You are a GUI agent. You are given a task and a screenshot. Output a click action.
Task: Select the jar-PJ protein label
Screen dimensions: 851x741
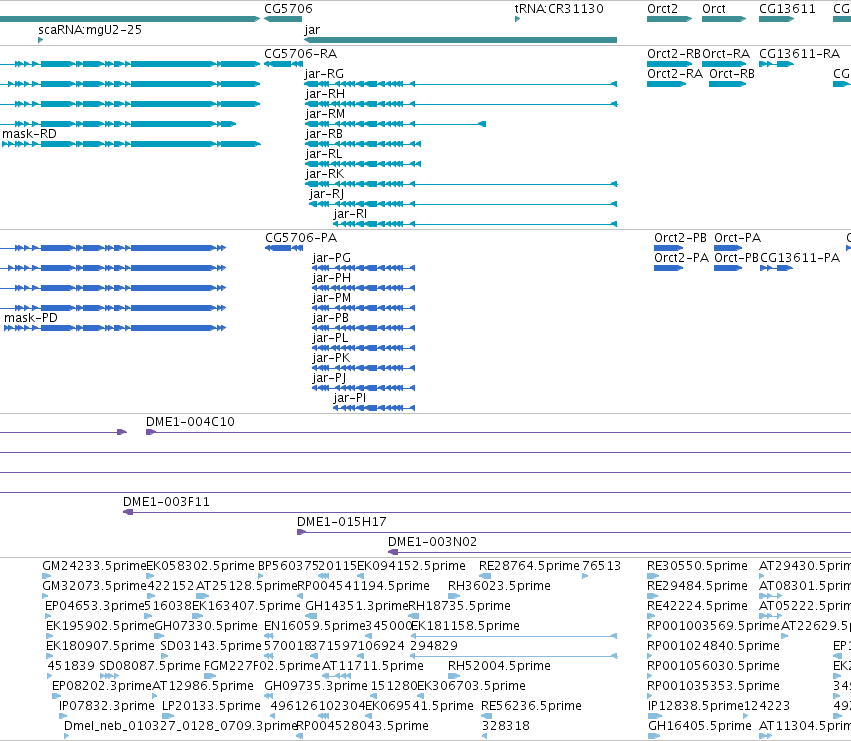(329, 378)
